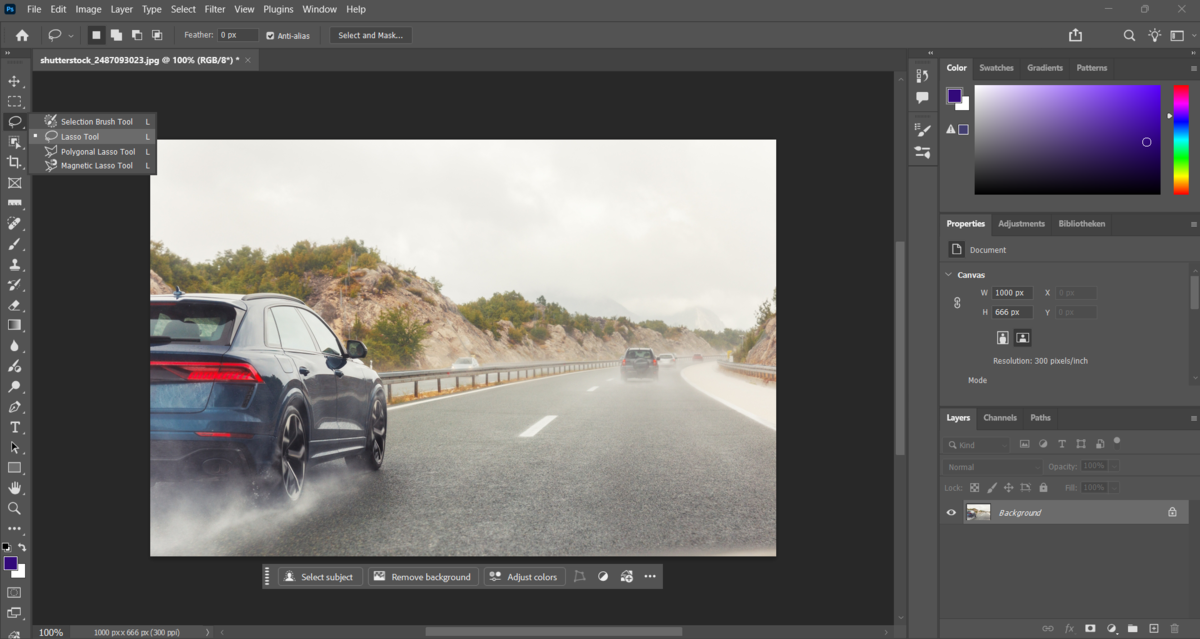Click Link layers icon

[1048, 628]
